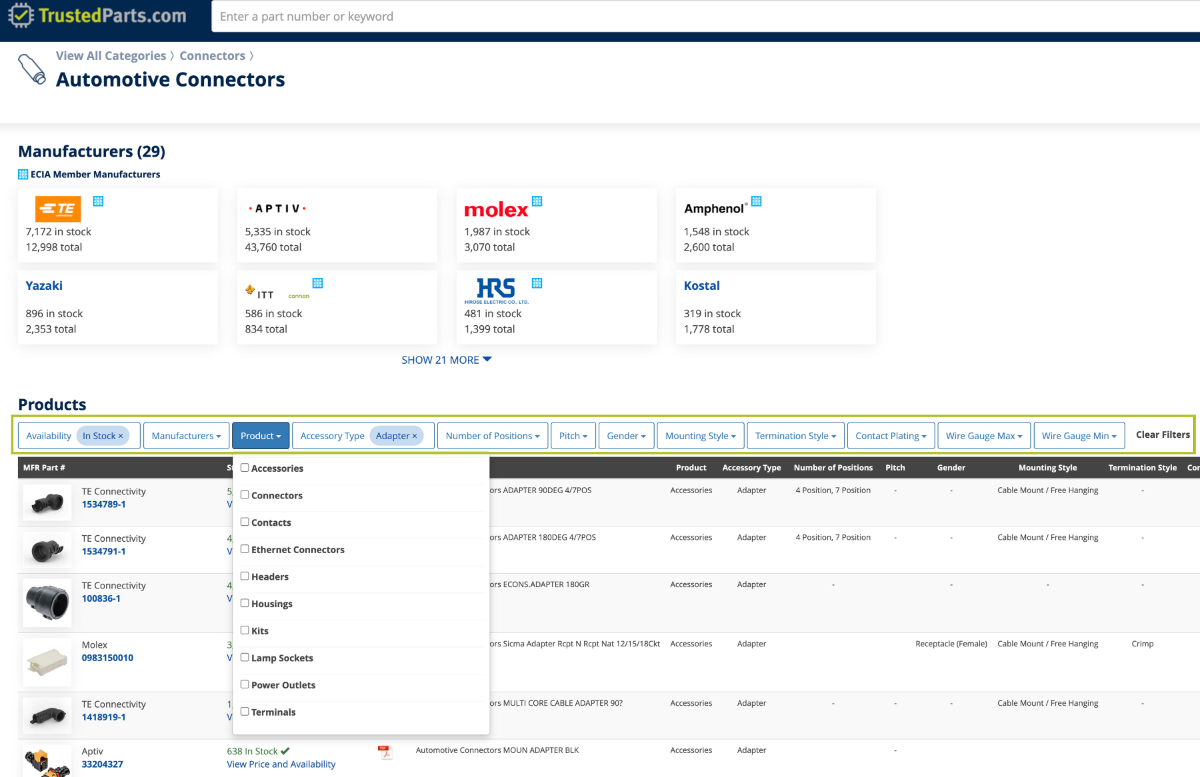Check the Connectors product option
Screen dimensions: 1200x777
click(245, 495)
